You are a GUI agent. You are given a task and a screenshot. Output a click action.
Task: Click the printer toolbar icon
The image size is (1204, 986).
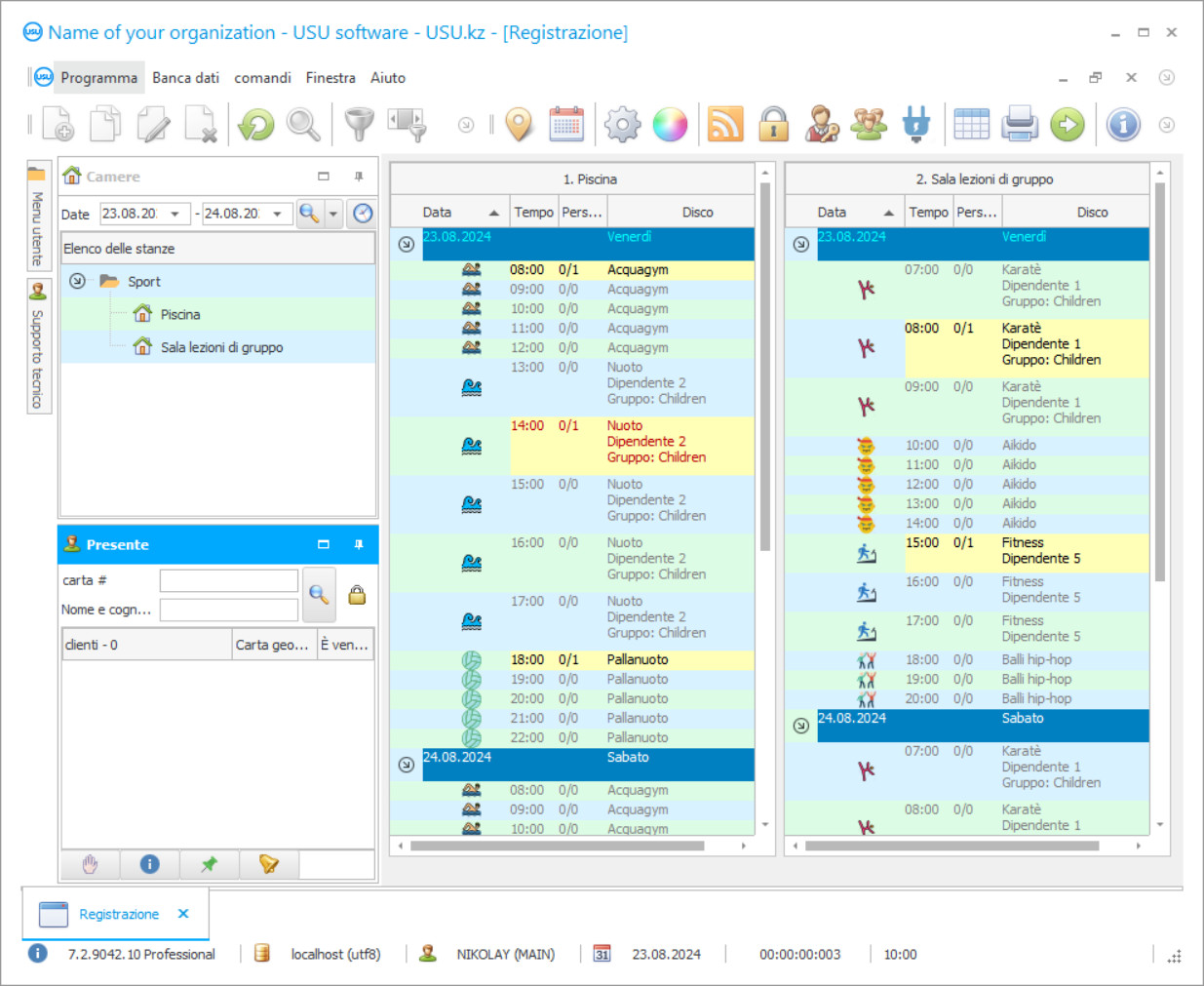(x=1020, y=125)
